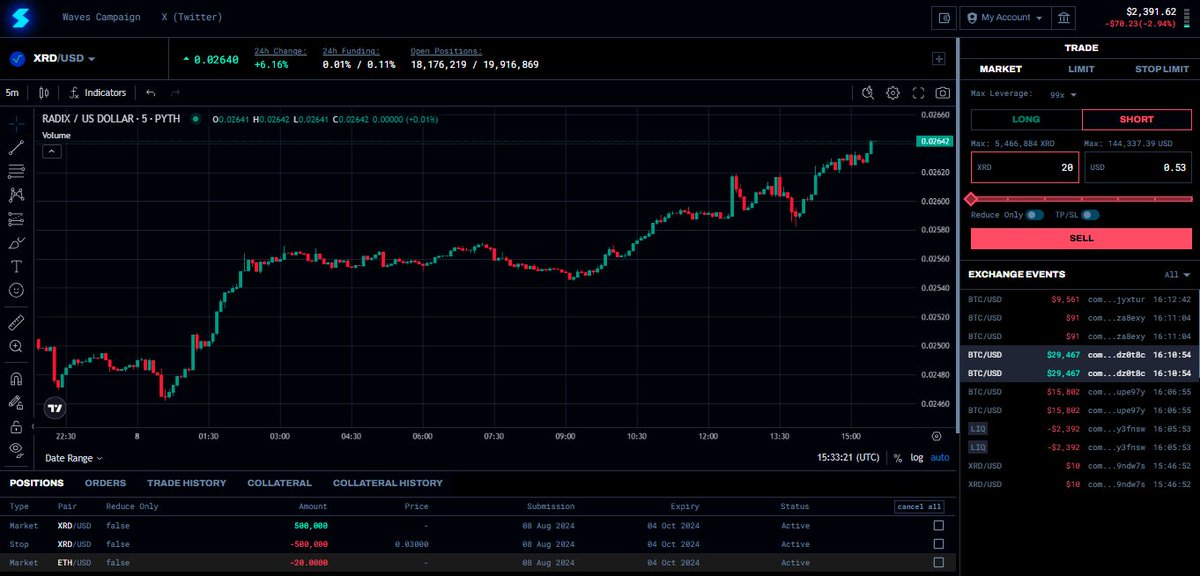The height and width of the screenshot is (576, 1200).
Task: Click the chart time-axis settings icon
Action: [x=936, y=436]
